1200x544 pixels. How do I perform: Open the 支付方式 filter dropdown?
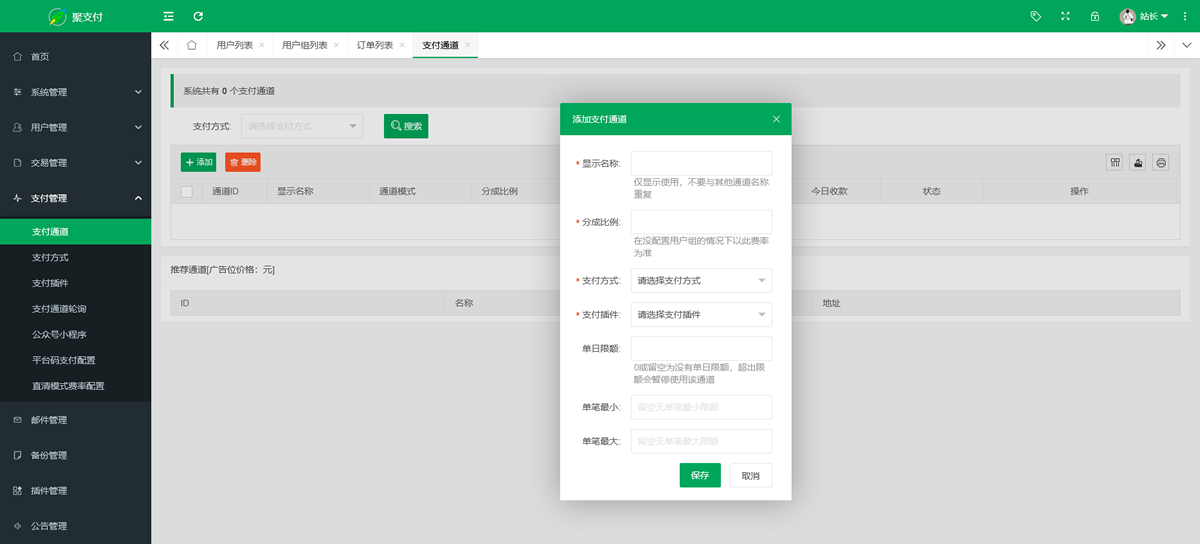point(302,126)
